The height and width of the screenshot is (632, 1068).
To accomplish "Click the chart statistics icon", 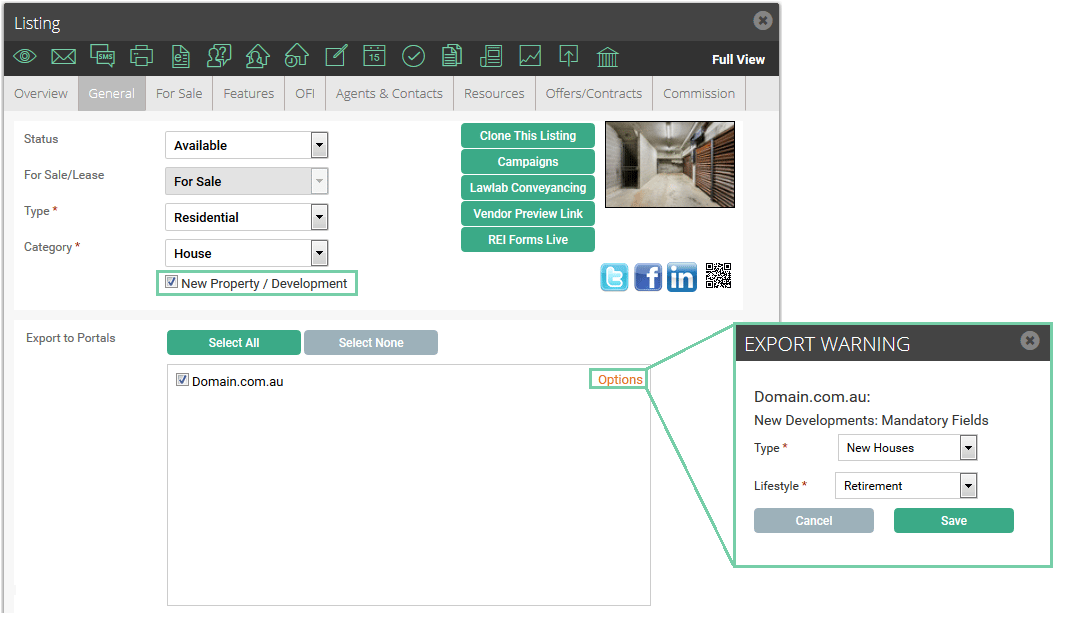I will coord(530,56).
